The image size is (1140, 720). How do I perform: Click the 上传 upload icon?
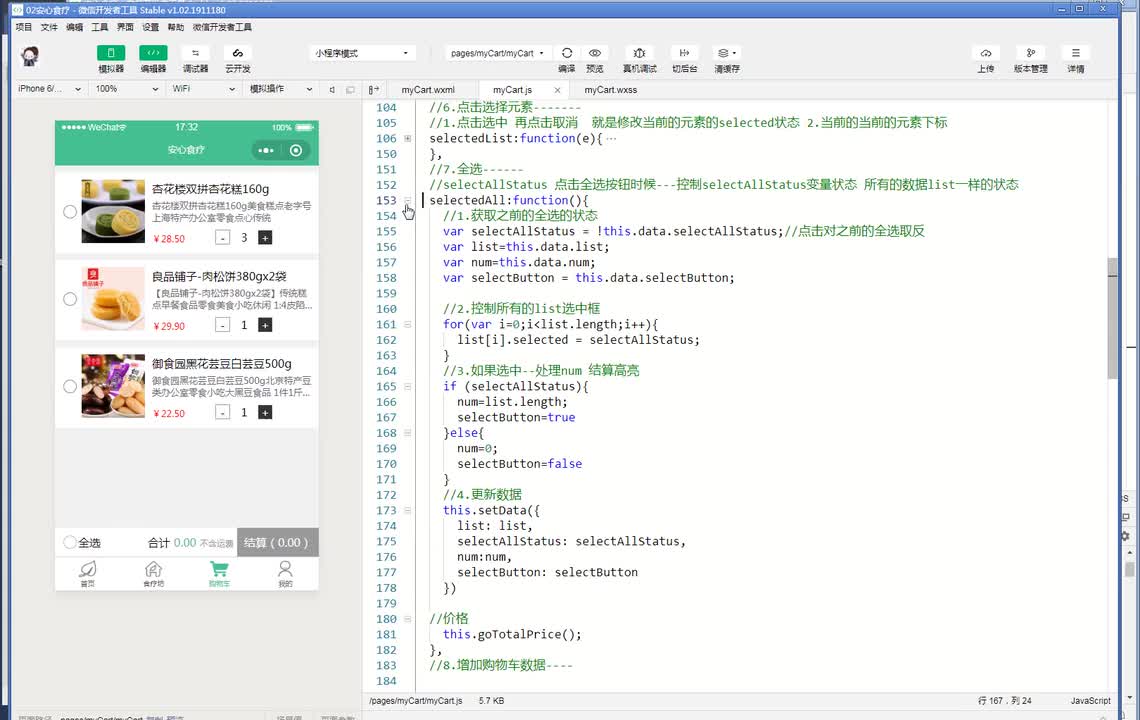click(x=986, y=53)
